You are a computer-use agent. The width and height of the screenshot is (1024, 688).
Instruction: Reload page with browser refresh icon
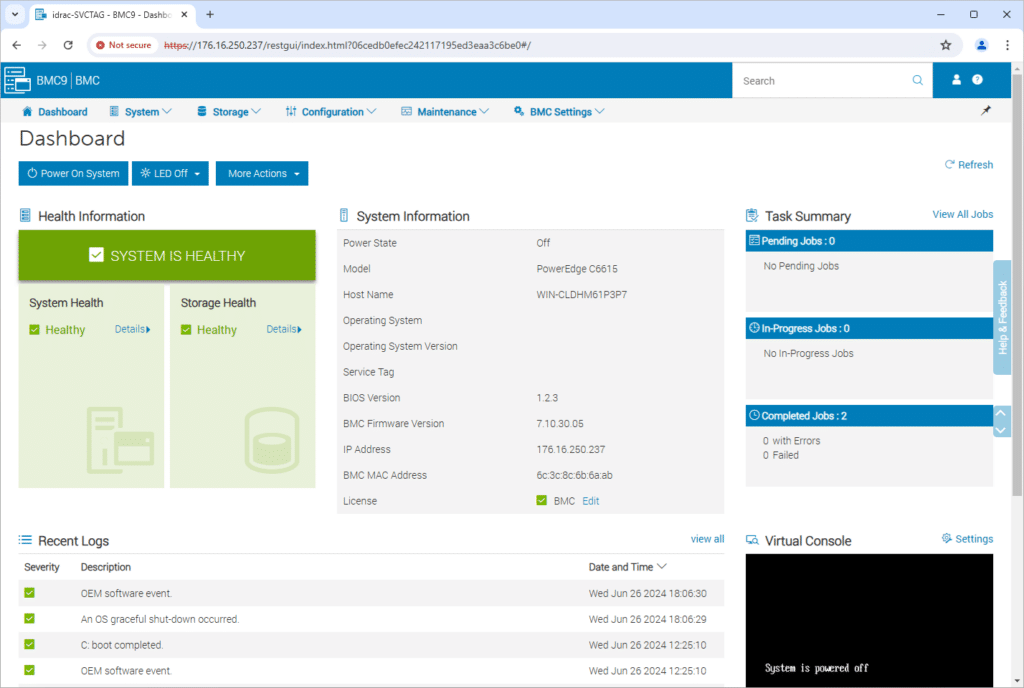click(68, 45)
